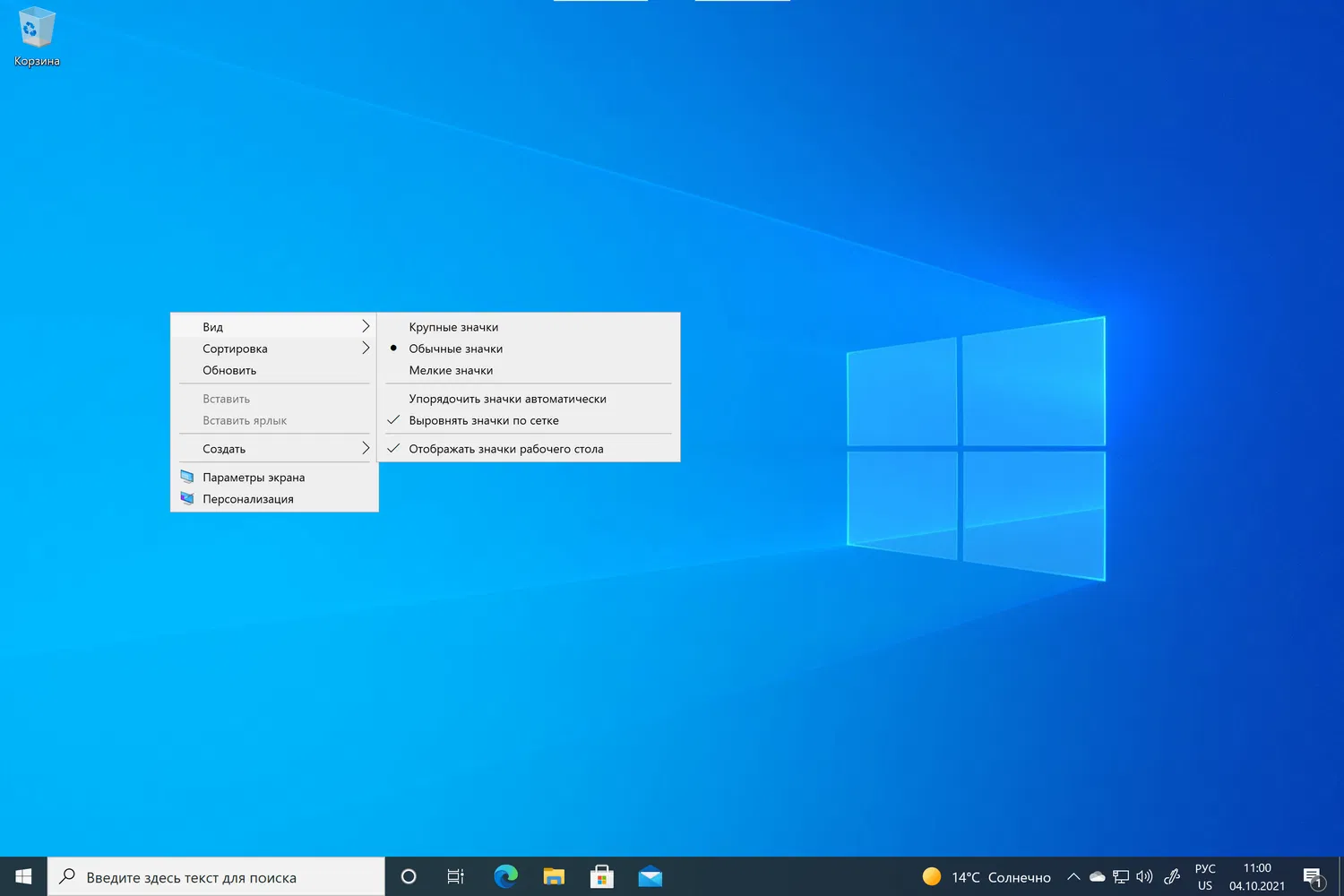Toggle "Отображать значки рабочего стола"
This screenshot has width=1344, height=896.
click(x=506, y=449)
